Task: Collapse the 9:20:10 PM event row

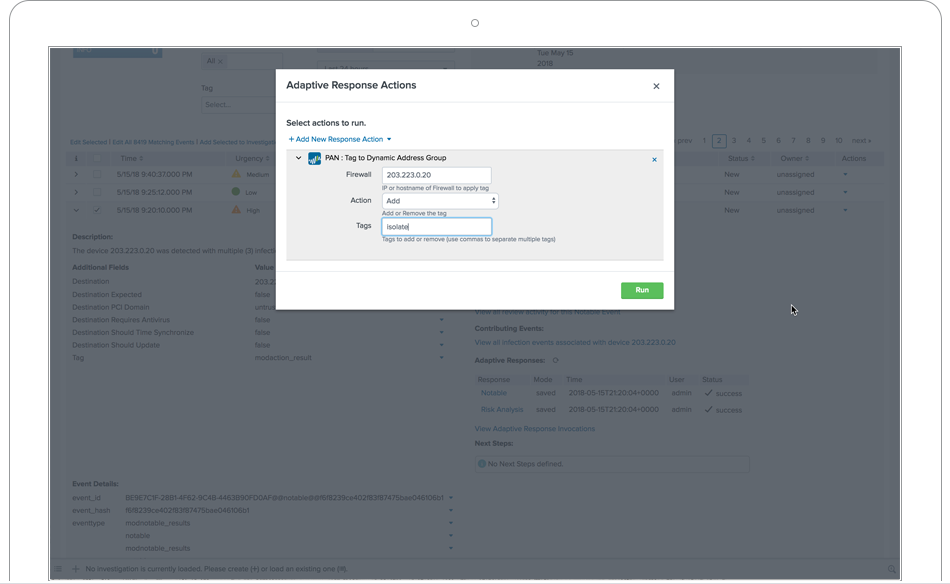Action: [76, 210]
